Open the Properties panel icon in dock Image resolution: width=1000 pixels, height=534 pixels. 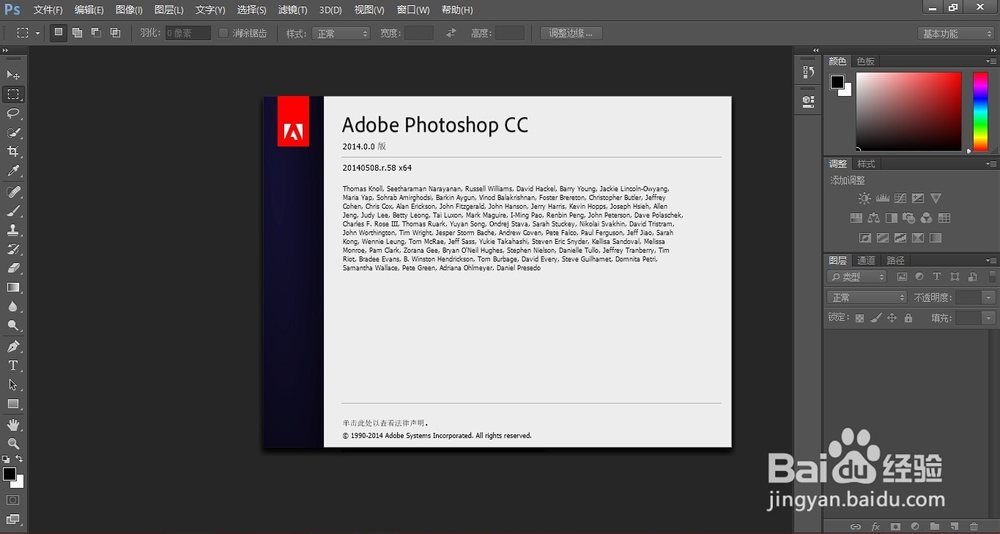coord(808,101)
